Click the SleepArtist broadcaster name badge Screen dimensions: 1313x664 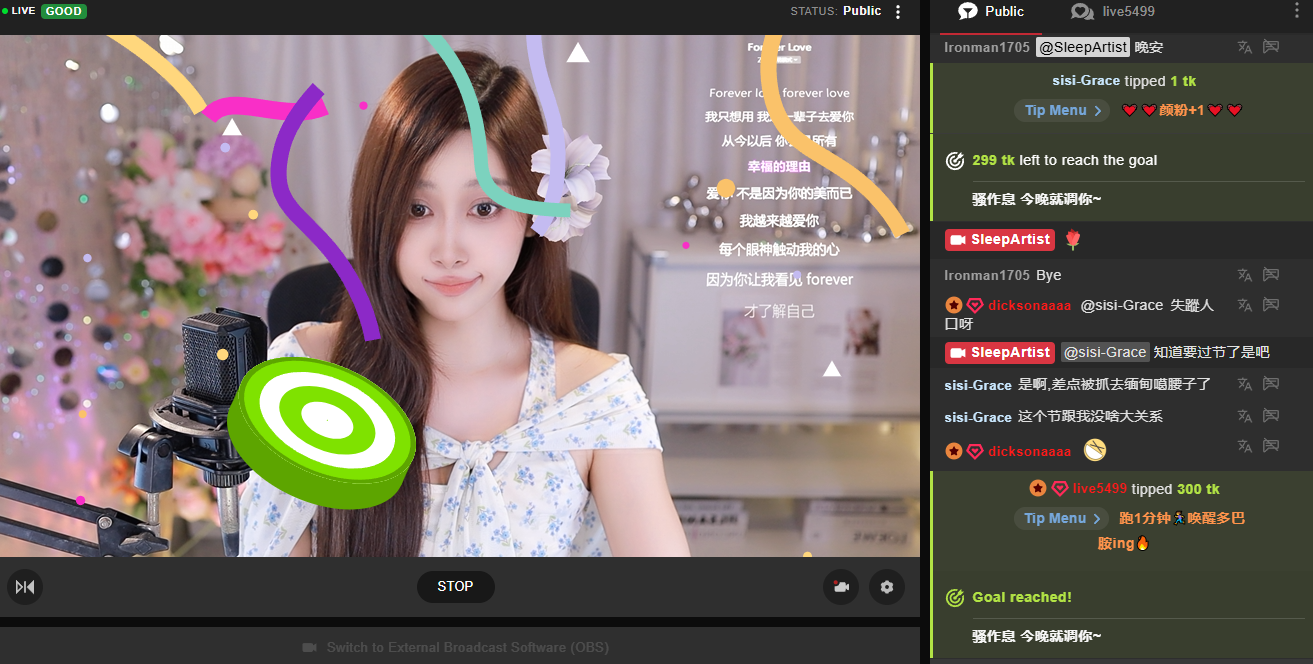click(999, 240)
